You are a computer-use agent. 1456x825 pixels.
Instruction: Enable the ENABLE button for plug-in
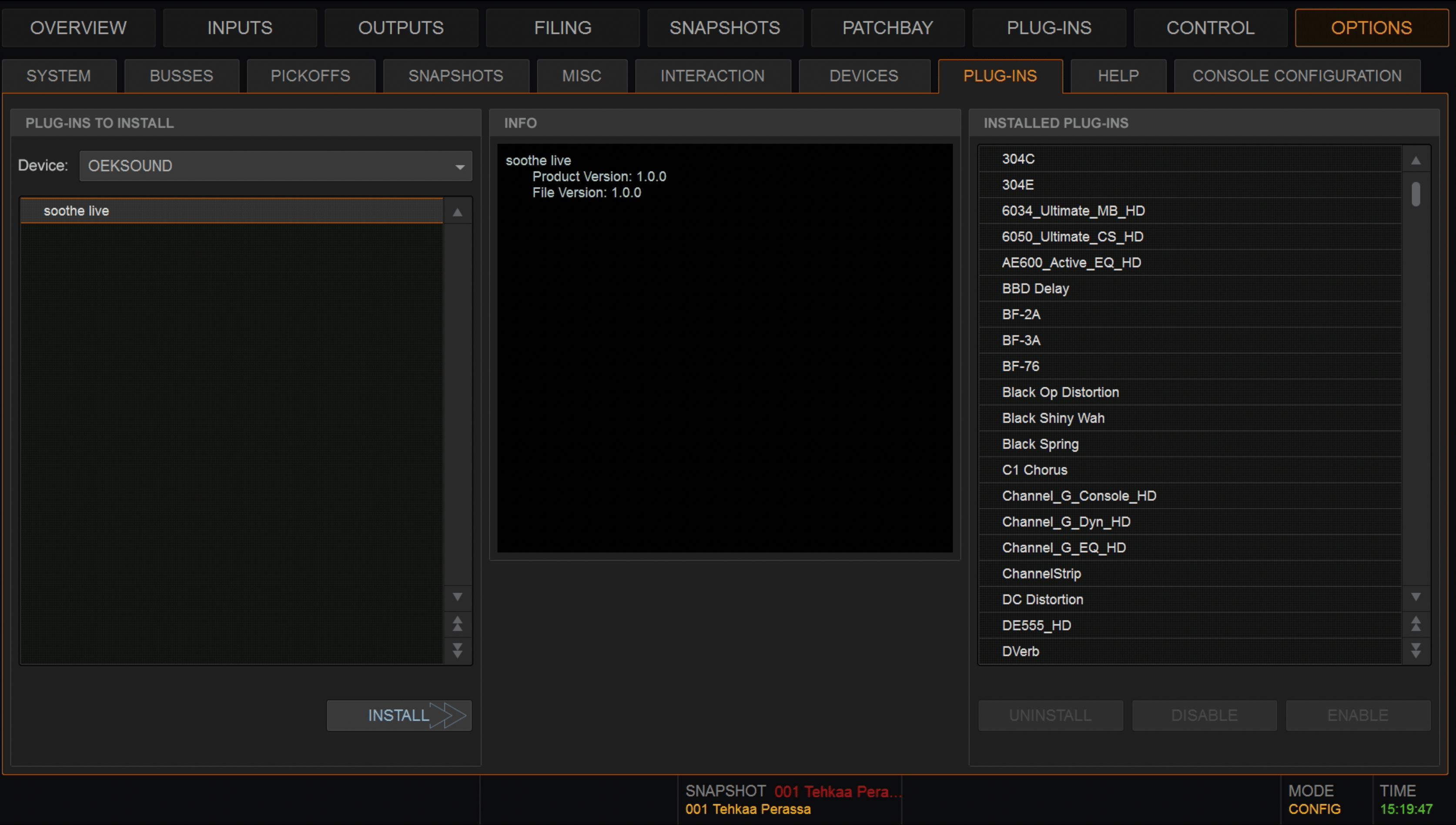point(1357,715)
